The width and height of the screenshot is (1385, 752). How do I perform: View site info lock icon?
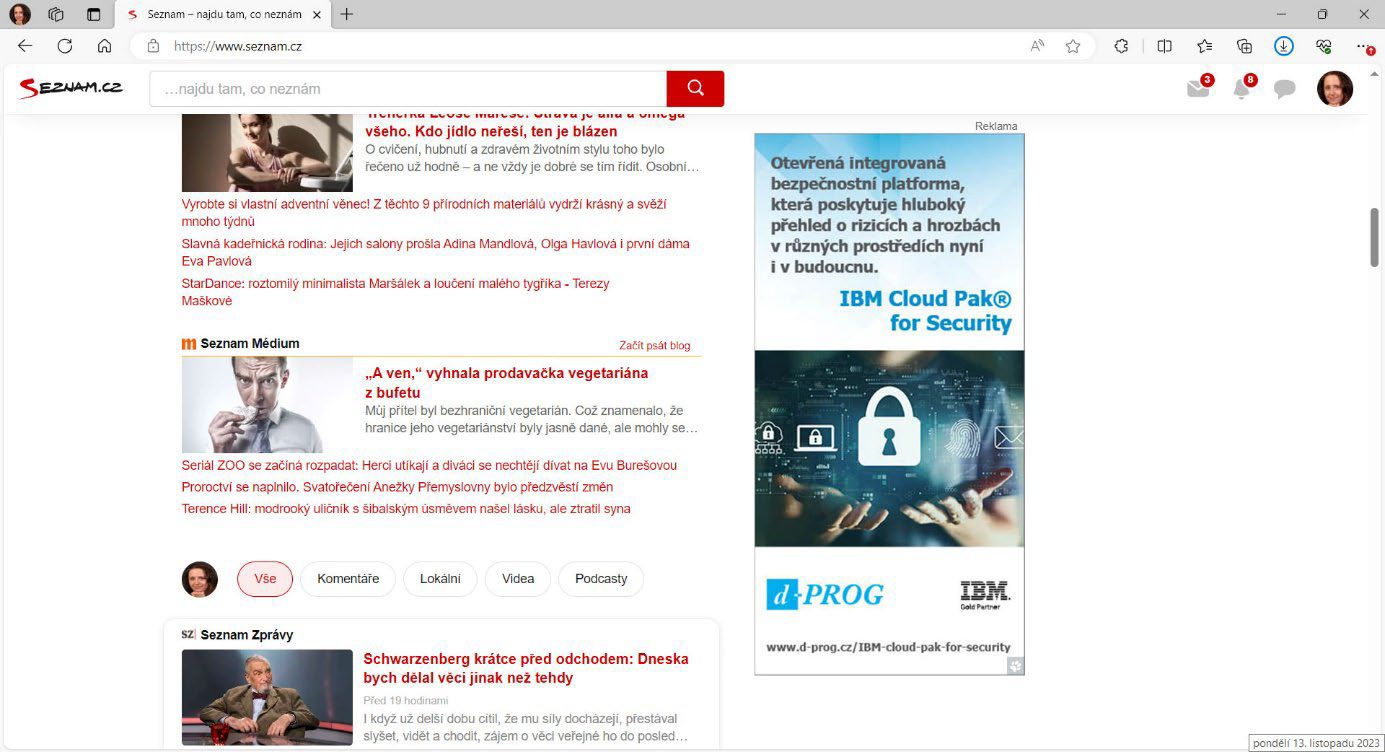pos(153,46)
